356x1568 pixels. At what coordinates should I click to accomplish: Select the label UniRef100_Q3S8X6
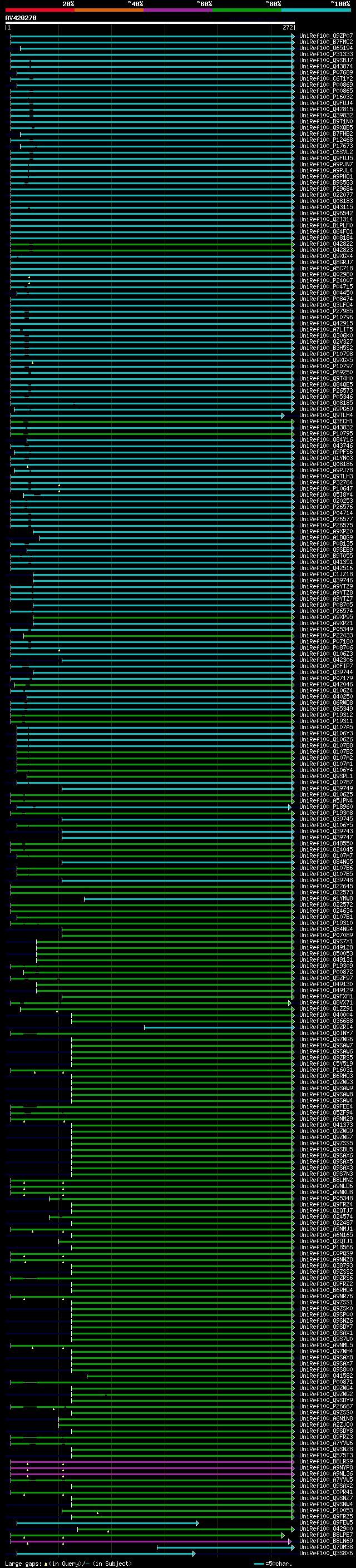click(326, 1553)
